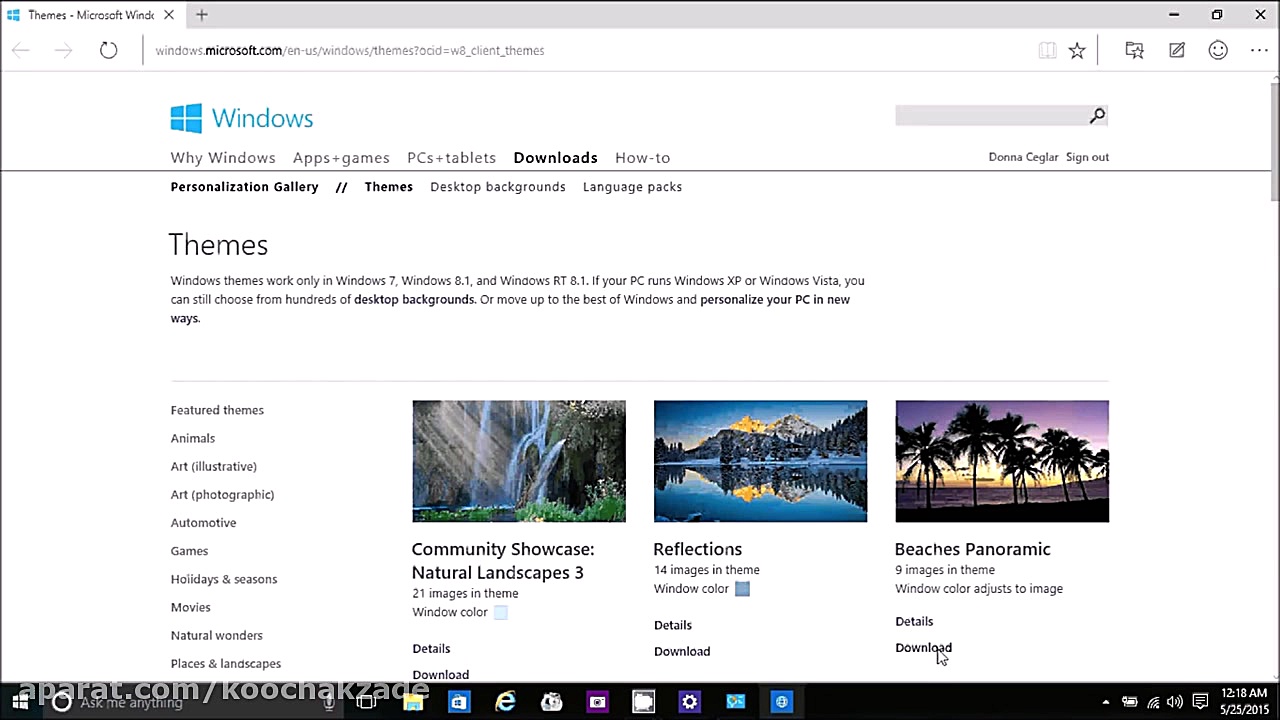Open the Why Windows menu
1280x720 pixels.
tap(223, 158)
